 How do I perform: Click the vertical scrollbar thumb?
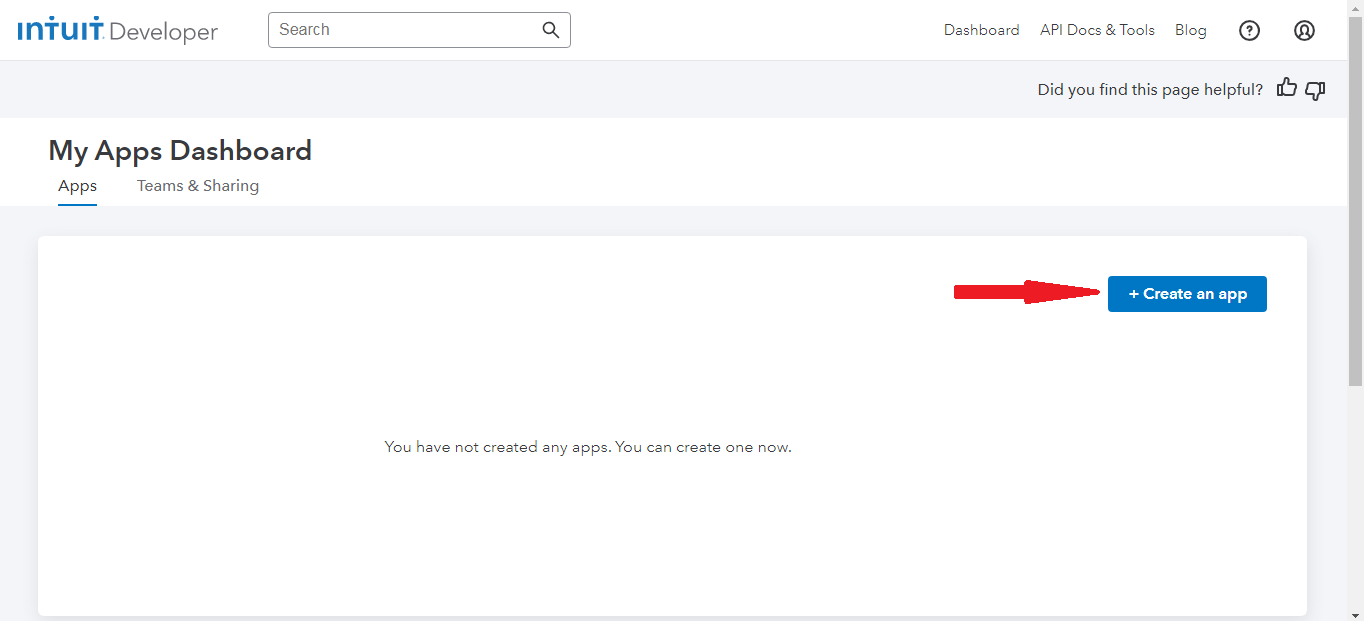point(1355,200)
